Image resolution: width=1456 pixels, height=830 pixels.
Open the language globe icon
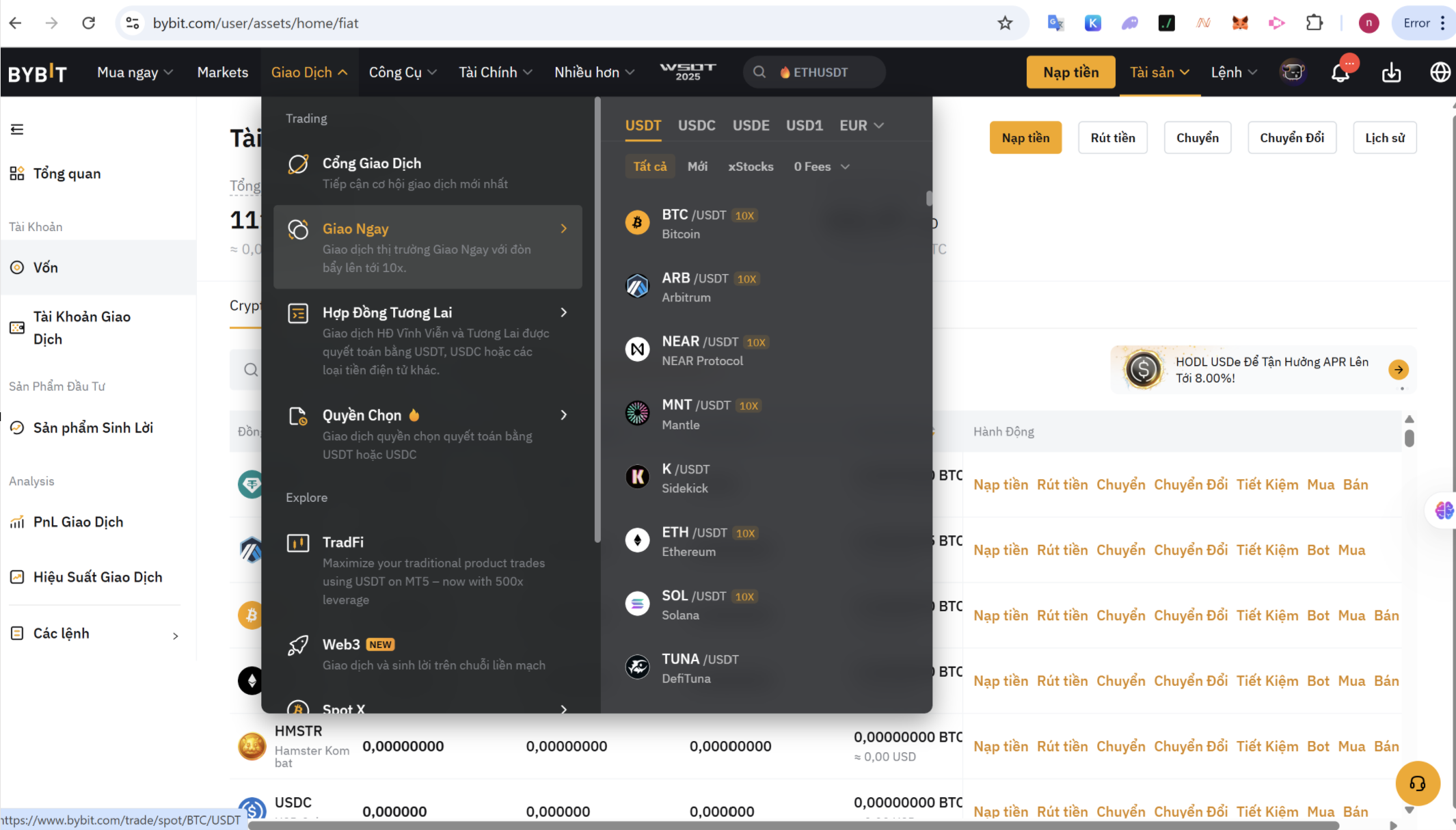pyautogui.click(x=1440, y=72)
